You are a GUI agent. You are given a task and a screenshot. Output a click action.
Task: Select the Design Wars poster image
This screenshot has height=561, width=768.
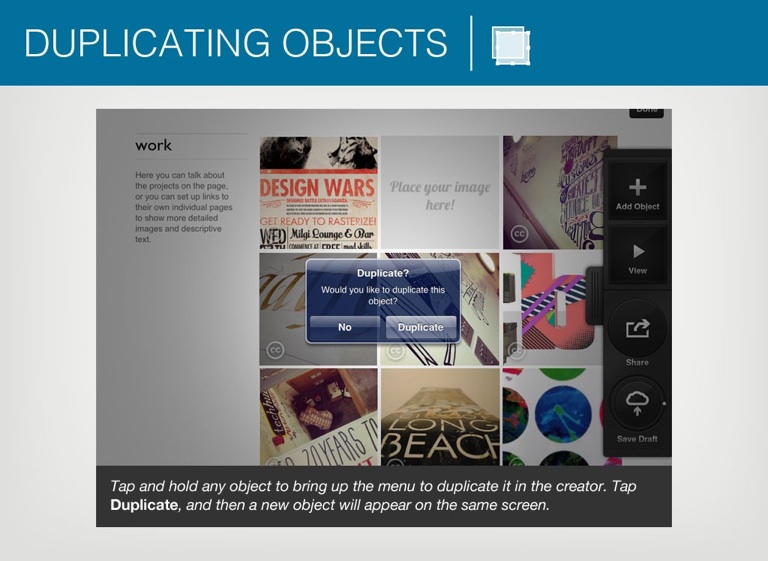pos(318,193)
